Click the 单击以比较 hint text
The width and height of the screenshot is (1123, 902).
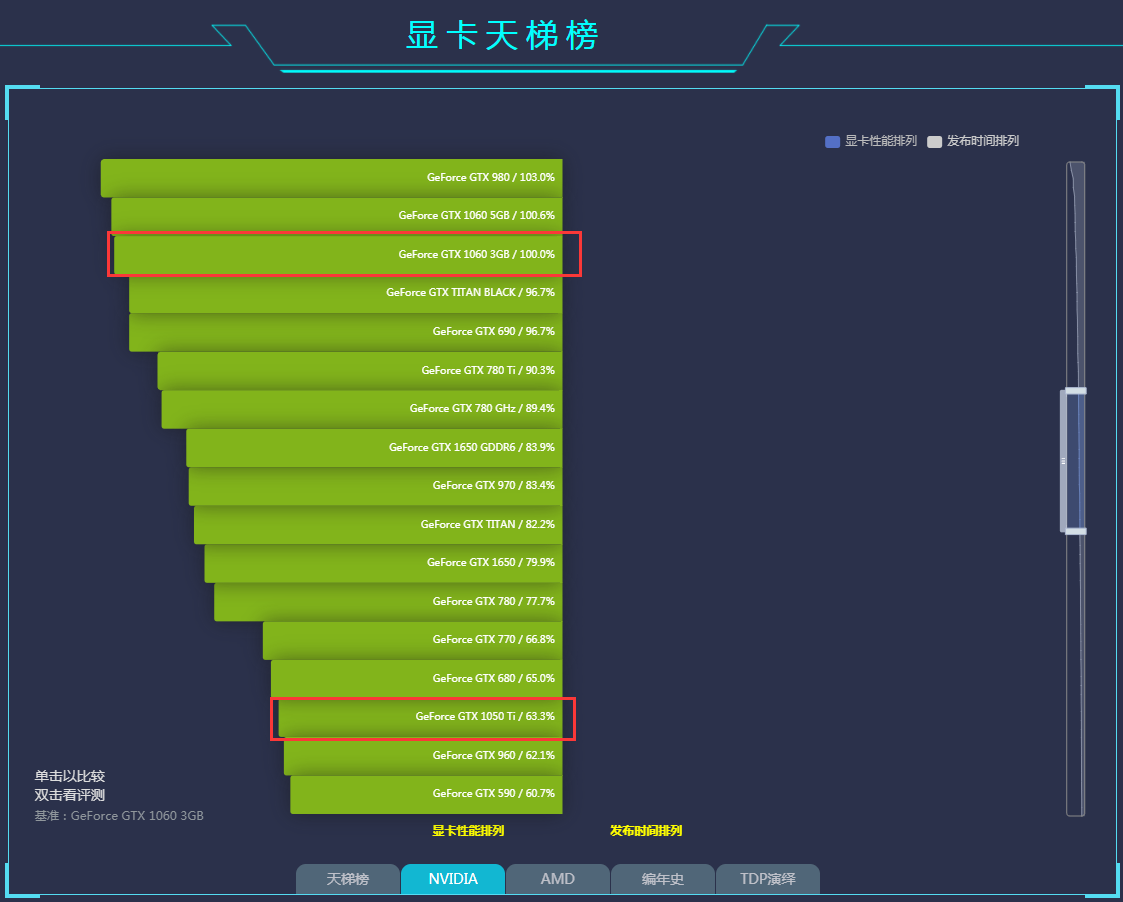point(70,777)
